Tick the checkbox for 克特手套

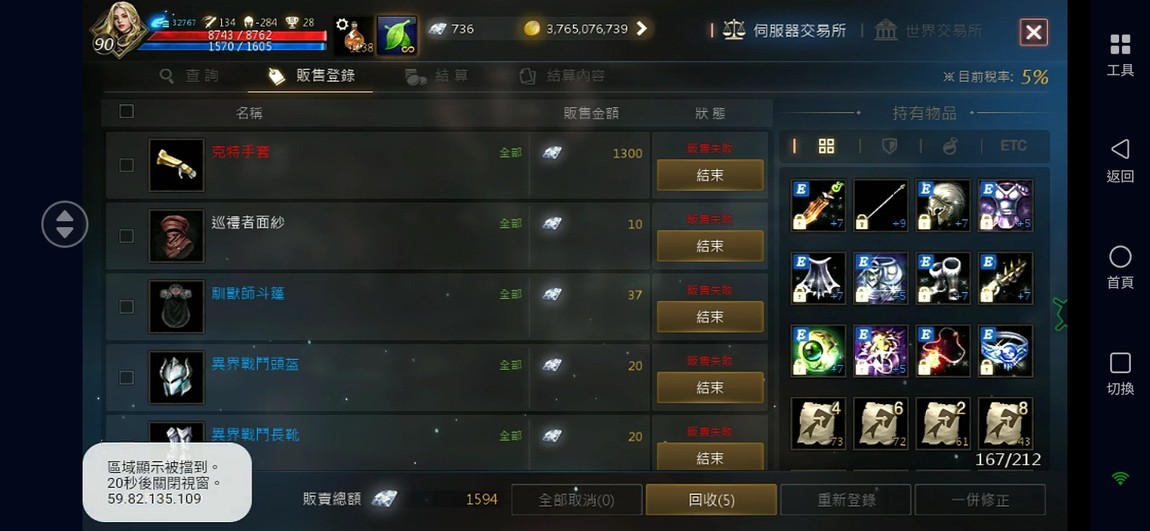click(x=126, y=165)
